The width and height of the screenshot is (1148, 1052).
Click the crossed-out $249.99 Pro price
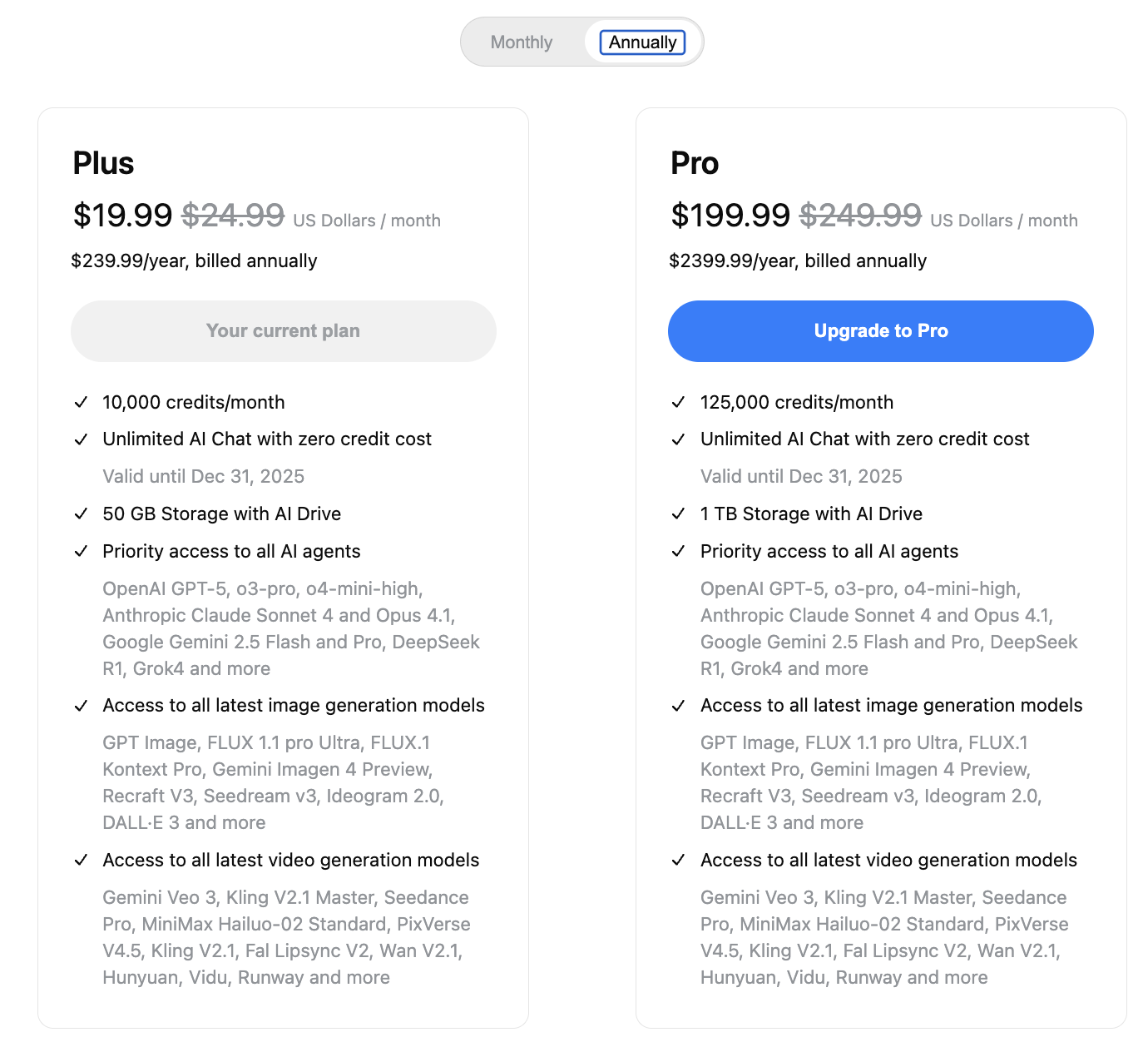click(860, 216)
